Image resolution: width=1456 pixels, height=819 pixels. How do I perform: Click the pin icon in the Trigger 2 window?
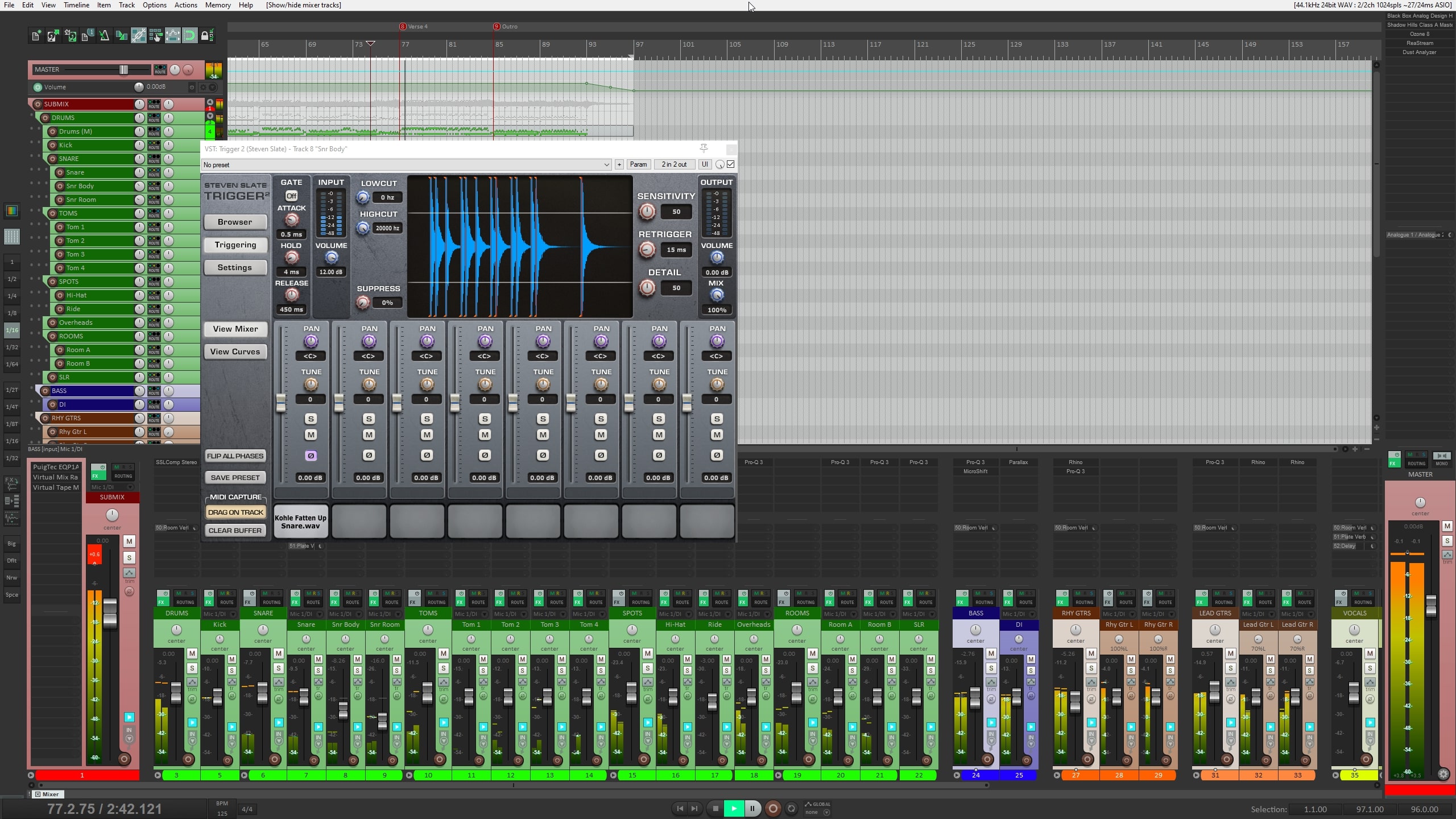coord(704,148)
